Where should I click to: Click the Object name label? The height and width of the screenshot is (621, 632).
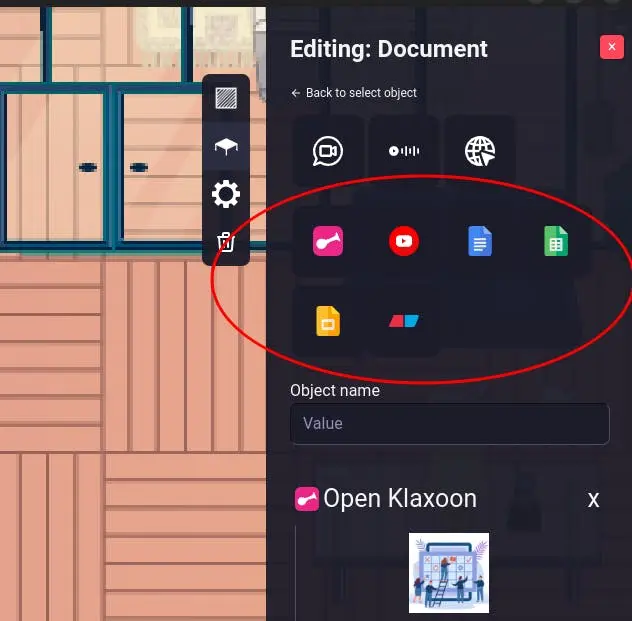pos(335,390)
